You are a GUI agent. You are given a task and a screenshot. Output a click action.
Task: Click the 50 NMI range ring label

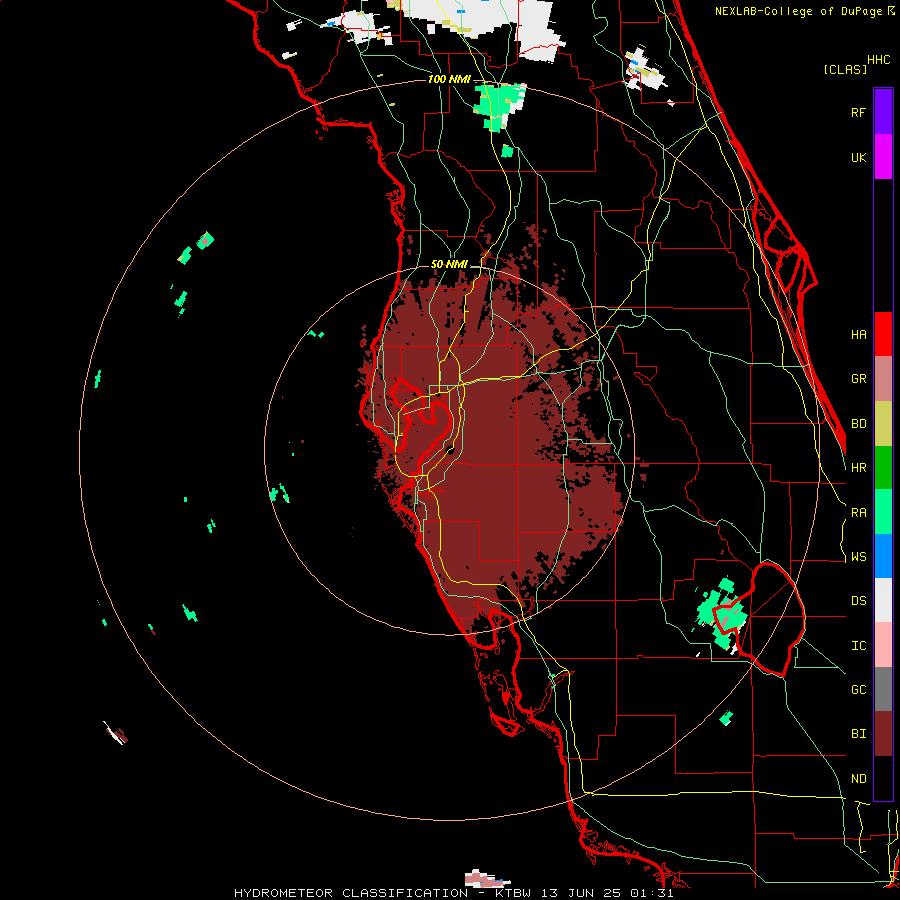tap(449, 264)
